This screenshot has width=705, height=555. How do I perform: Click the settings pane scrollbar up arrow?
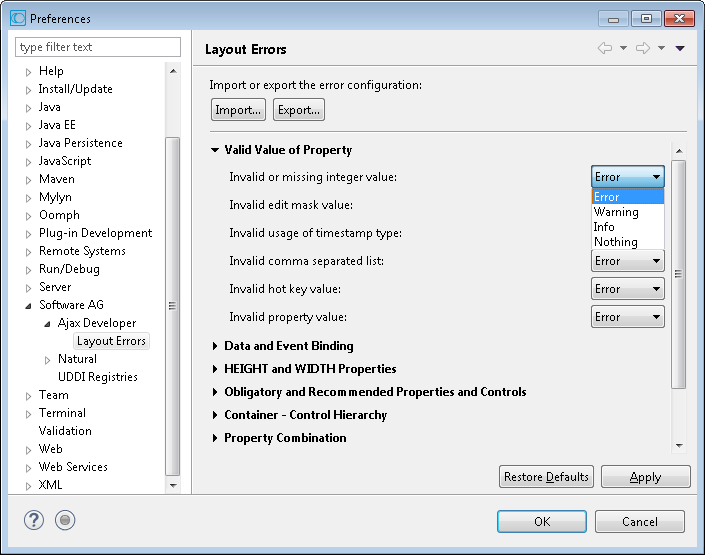pos(679,151)
